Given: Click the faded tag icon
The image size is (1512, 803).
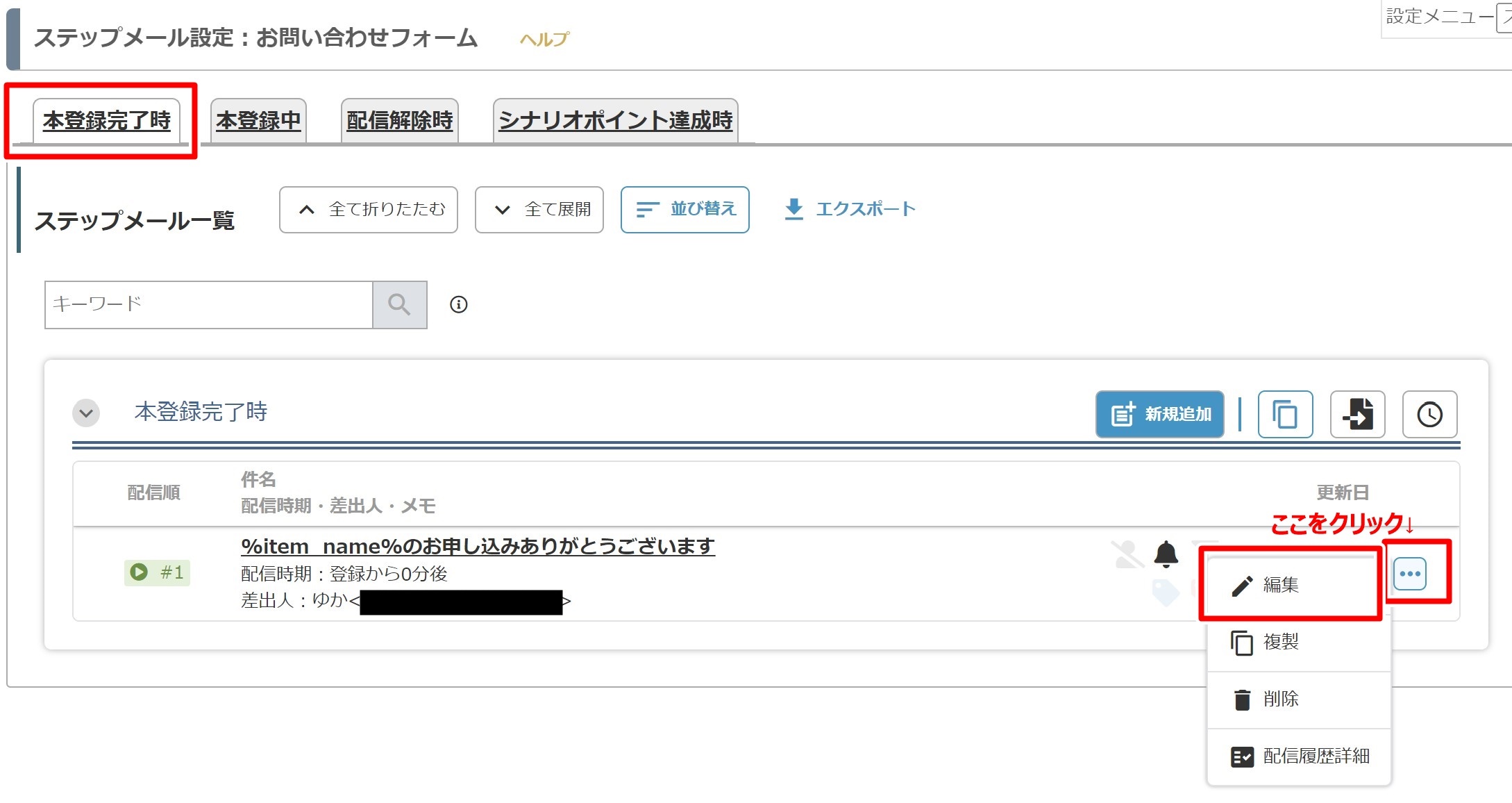Looking at the screenshot, I should pos(1165,593).
